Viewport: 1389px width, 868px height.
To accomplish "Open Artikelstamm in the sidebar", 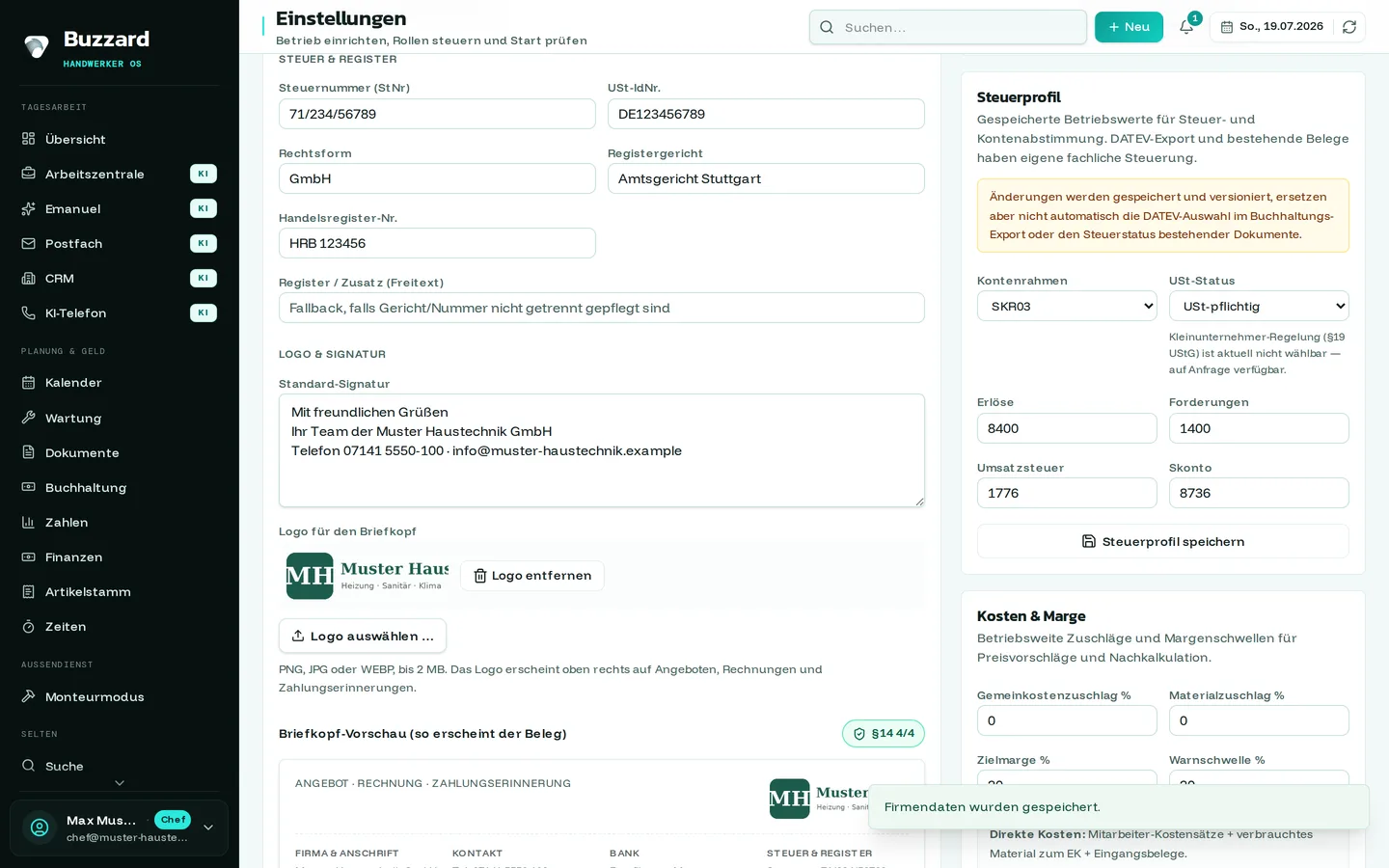I will pos(120,591).
